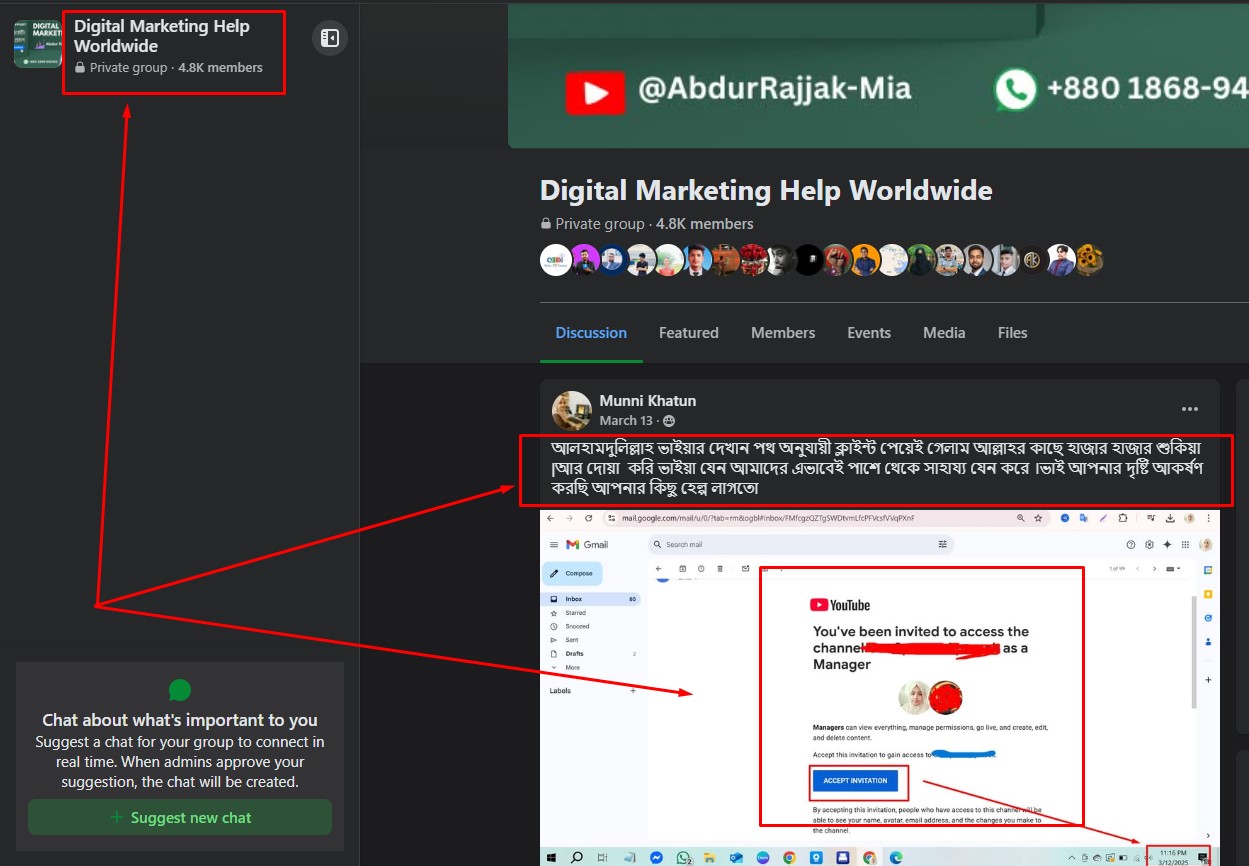Open the March 13 post timestamp

626,421
